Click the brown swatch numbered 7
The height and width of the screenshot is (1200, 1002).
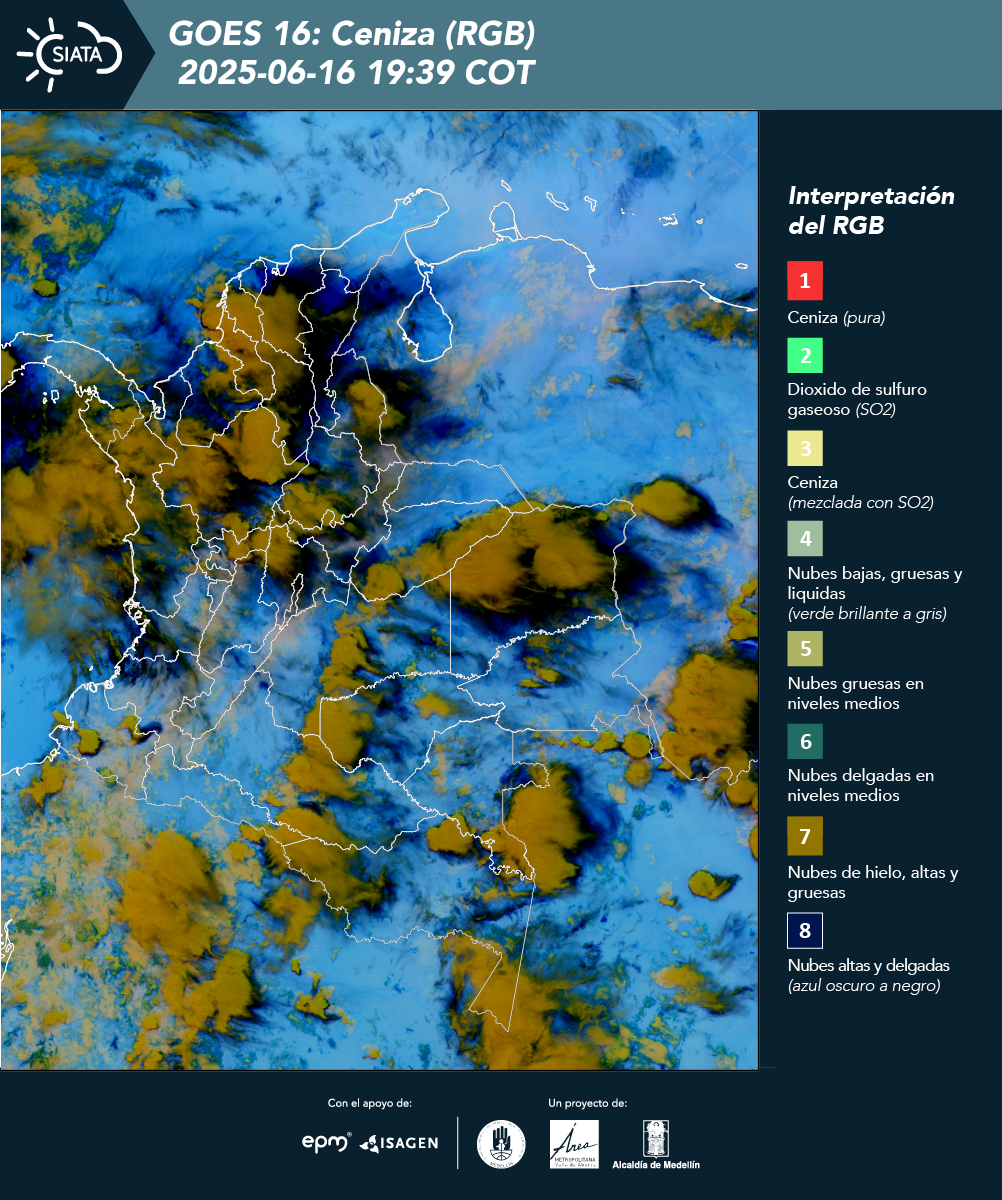point(805,836)
